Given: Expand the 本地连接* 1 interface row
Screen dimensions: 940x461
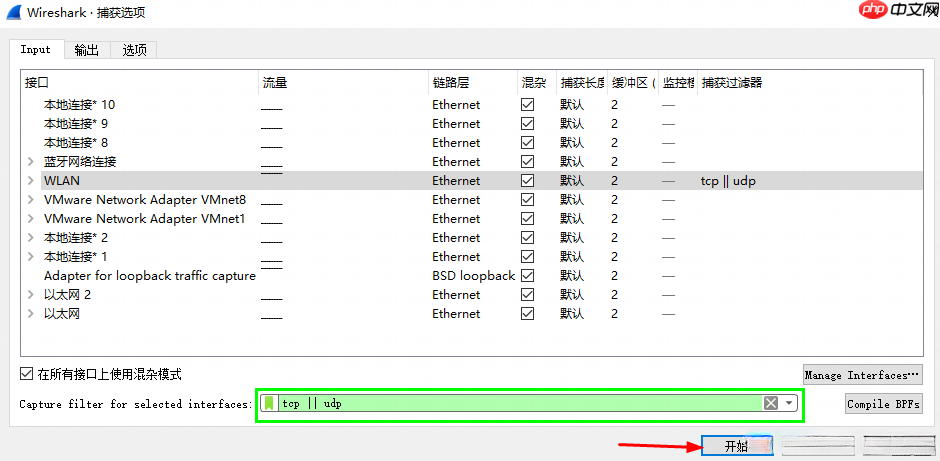Looking at the screenshot, I should tap(31, 257).
